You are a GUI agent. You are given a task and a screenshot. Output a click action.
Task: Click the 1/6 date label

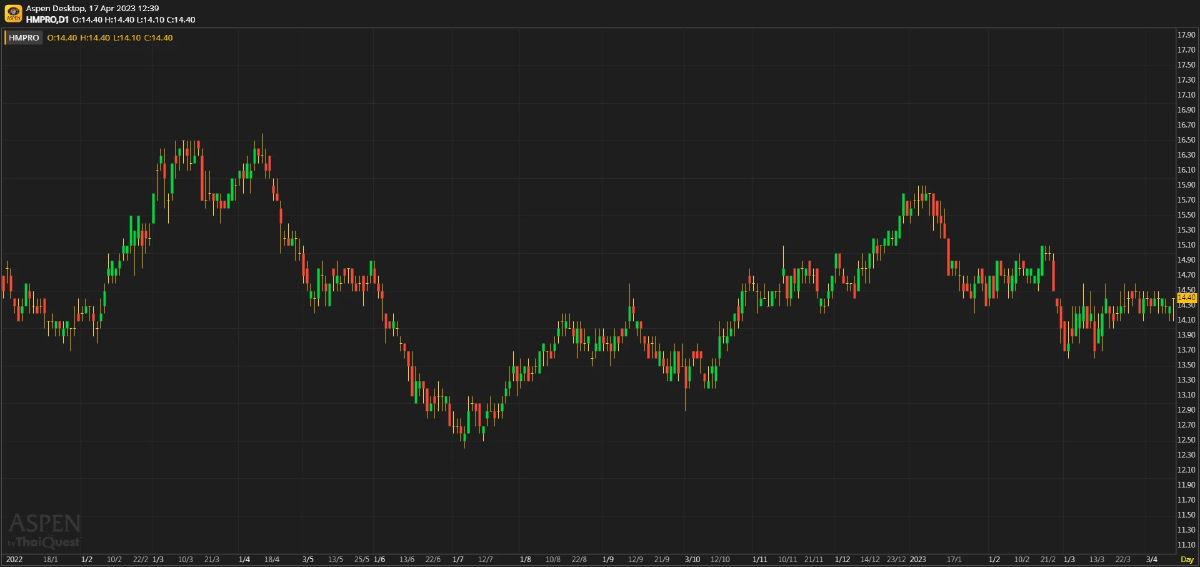379,559
